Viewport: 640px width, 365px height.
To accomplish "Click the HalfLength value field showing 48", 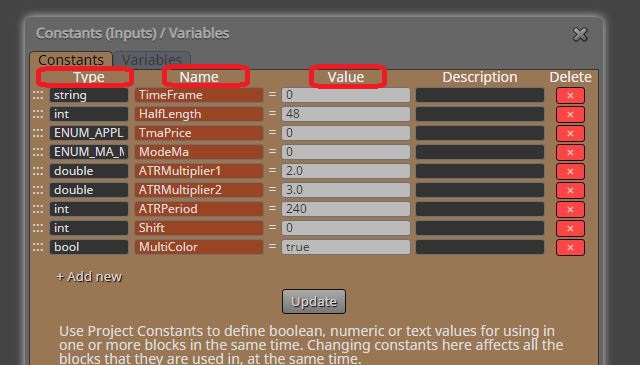I will (x=346, y=114).
